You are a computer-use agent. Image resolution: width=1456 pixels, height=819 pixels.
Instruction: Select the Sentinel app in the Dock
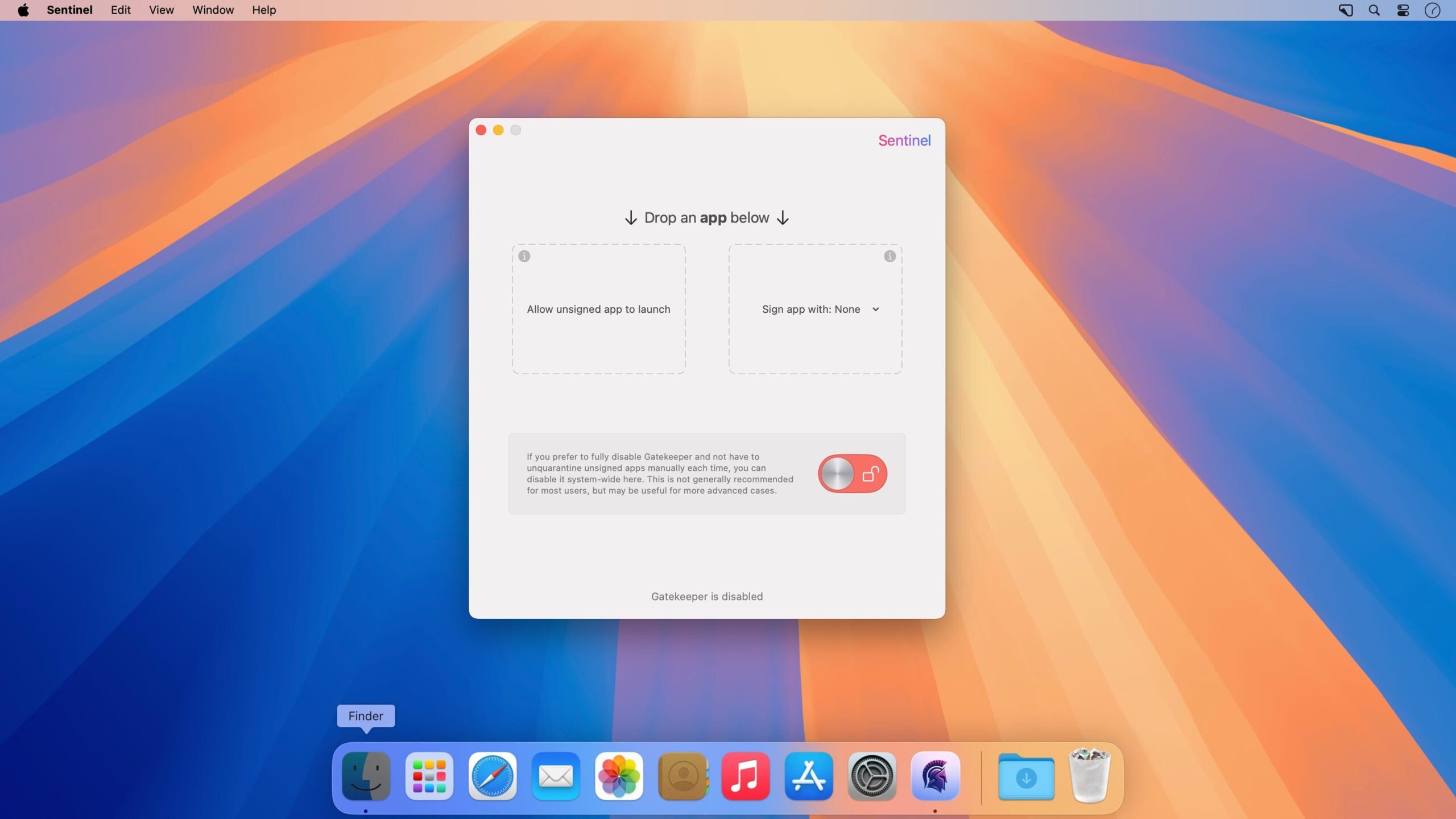[x=936, y=776]
